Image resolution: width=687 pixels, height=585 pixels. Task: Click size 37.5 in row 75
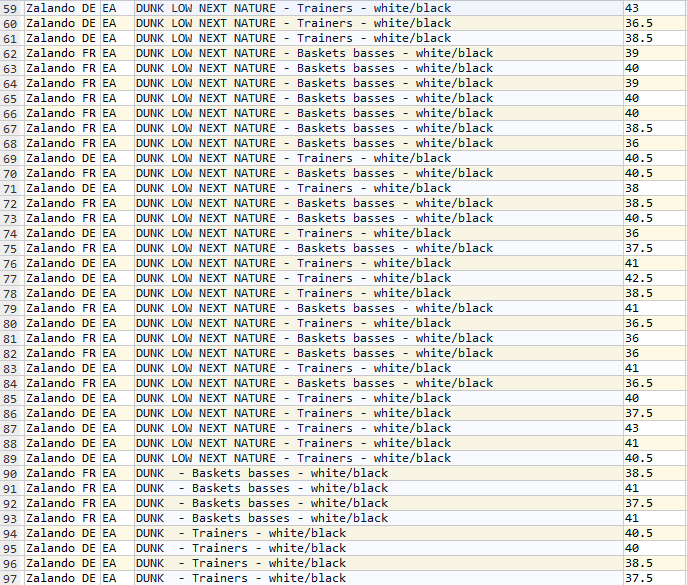(x=655, y=248)
